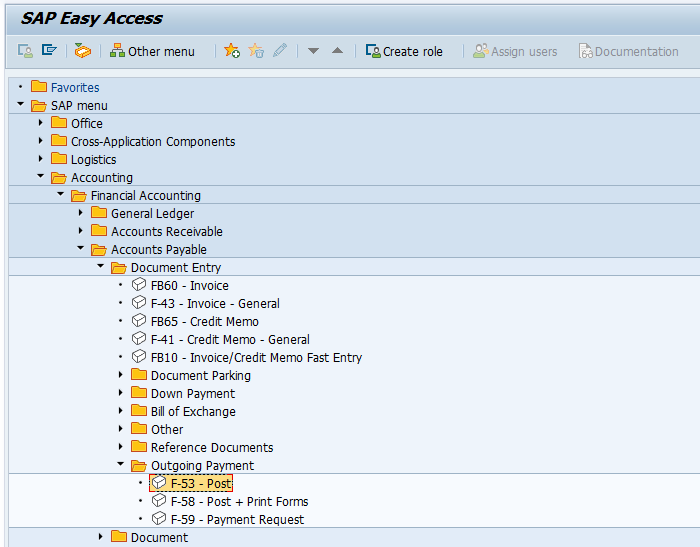
Task: Expand the bottom Document folder arrow
Action: pos(100,536)
